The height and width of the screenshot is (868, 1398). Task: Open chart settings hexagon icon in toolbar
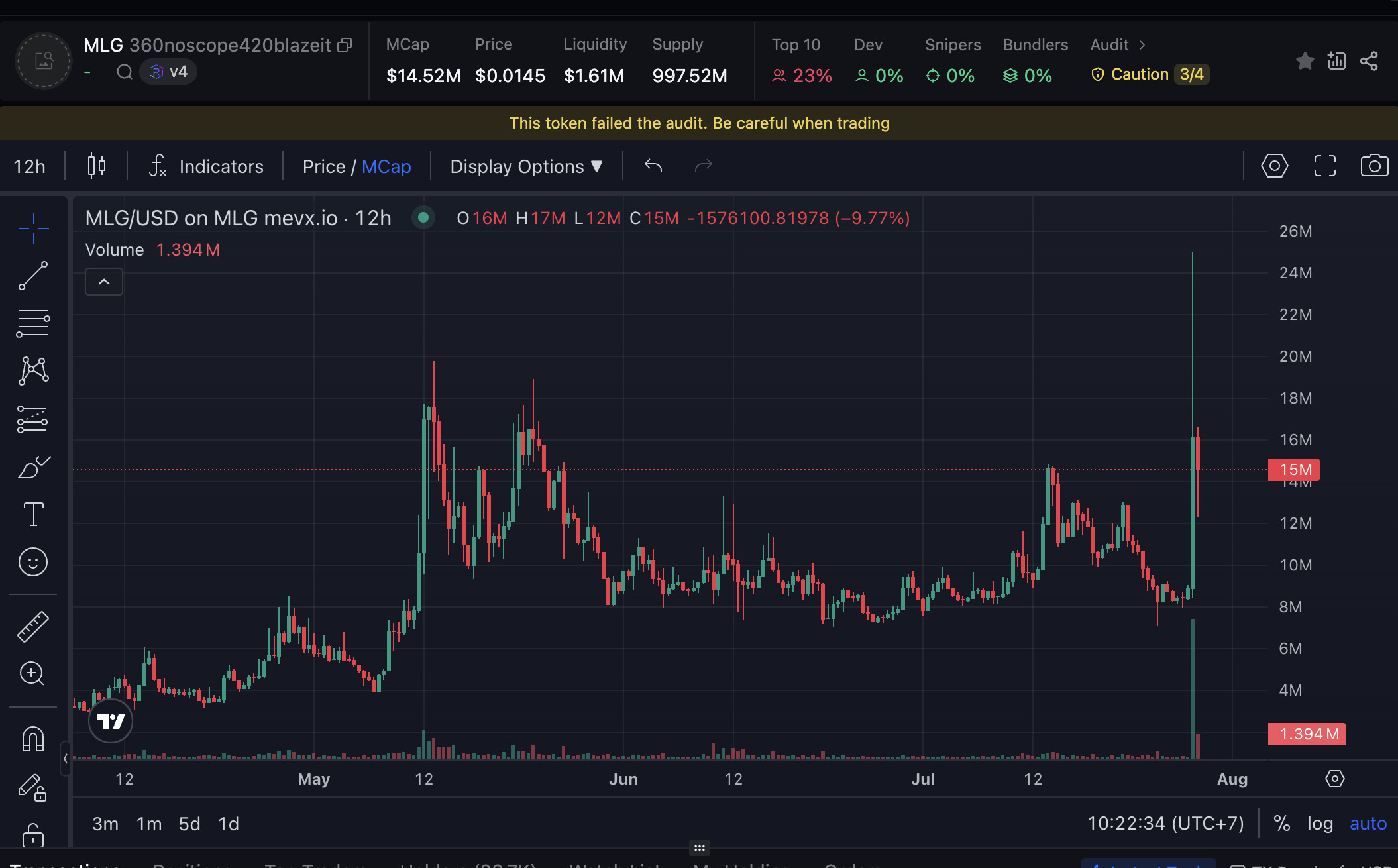1274,166
